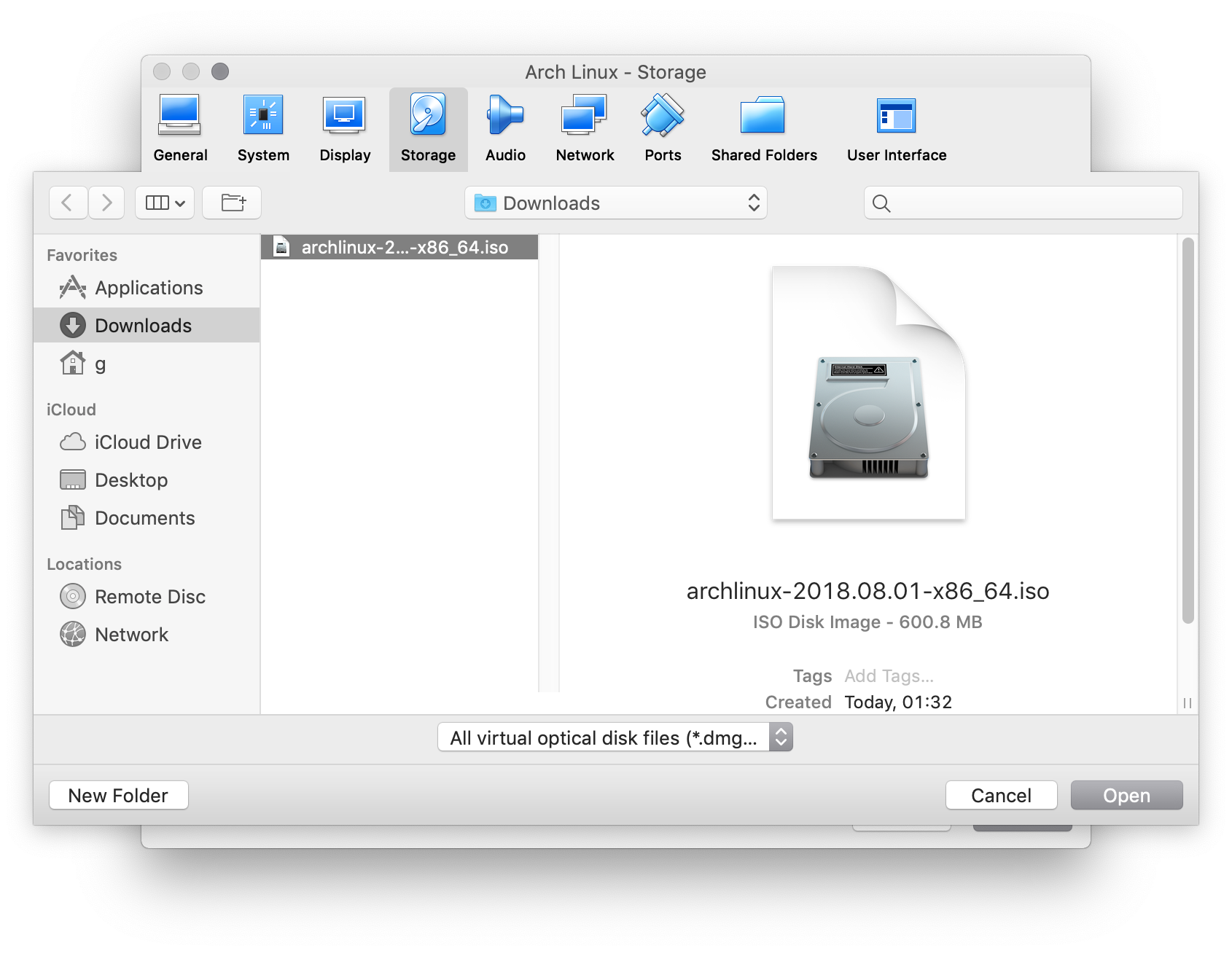Create new folder using toolbar icon

pyautogui.click(x=232, y=203)
